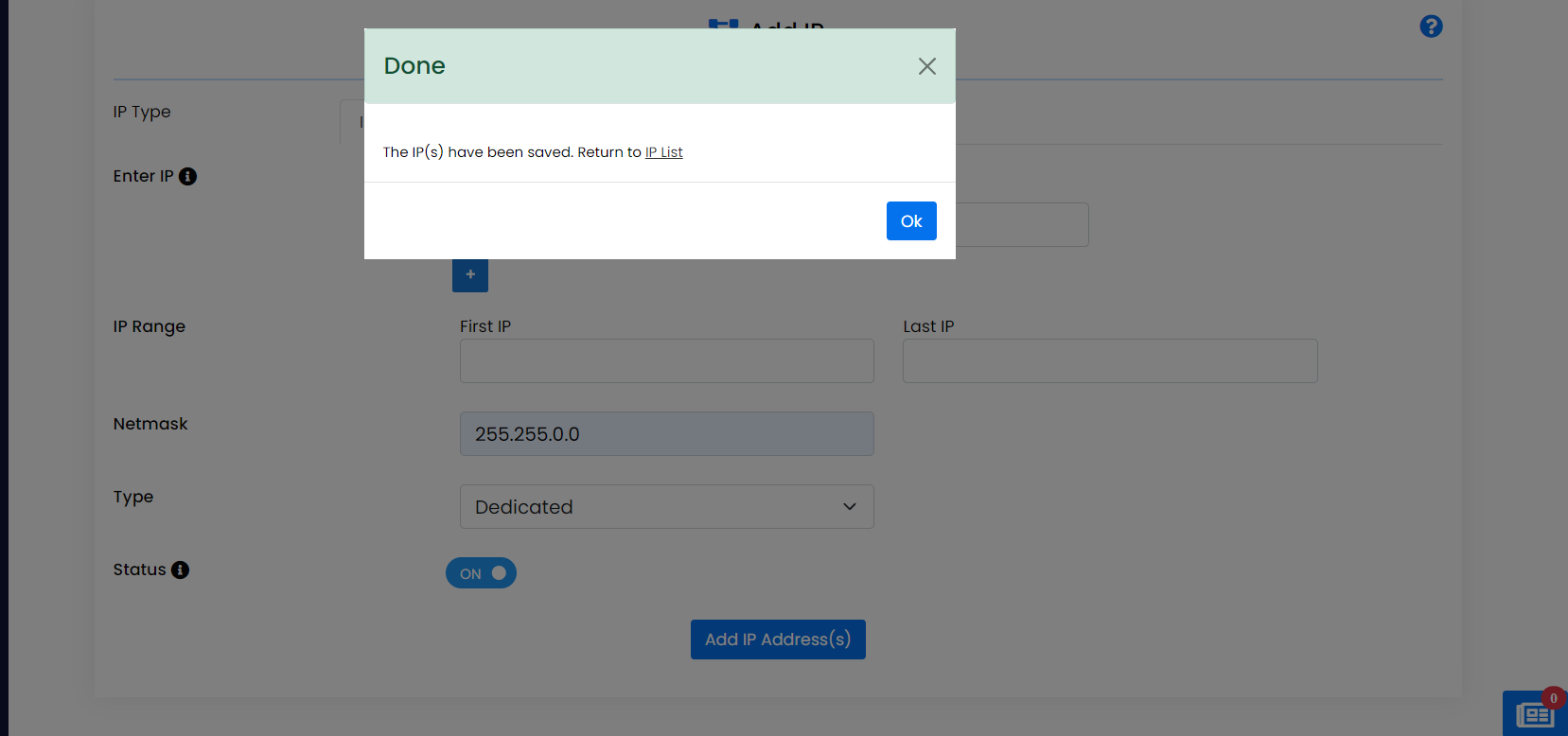
Task: Click the info icon beside Enter IP
Action: pyautogui.click(x=188, y=177)
